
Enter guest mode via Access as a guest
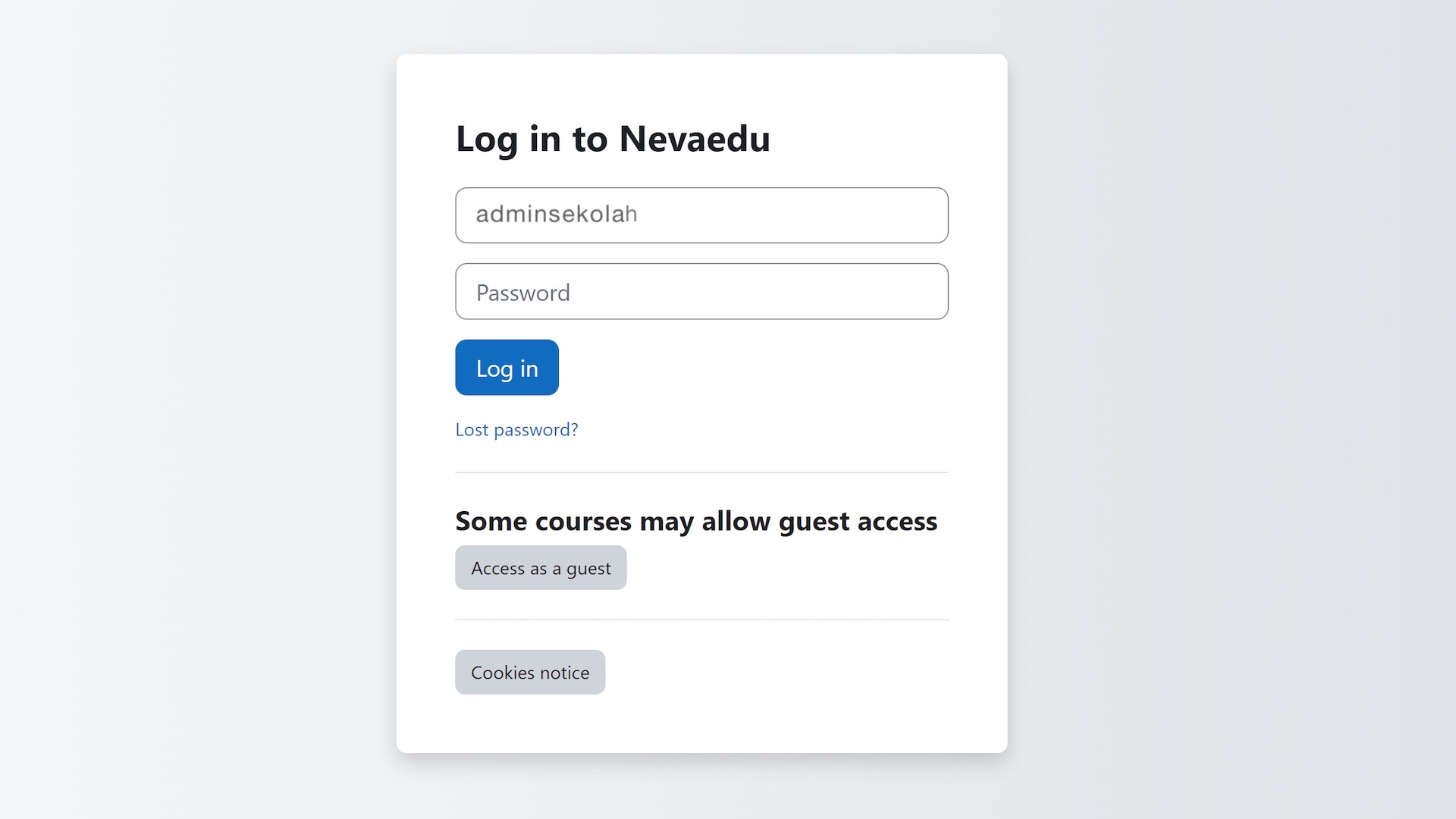coord(540,567)
